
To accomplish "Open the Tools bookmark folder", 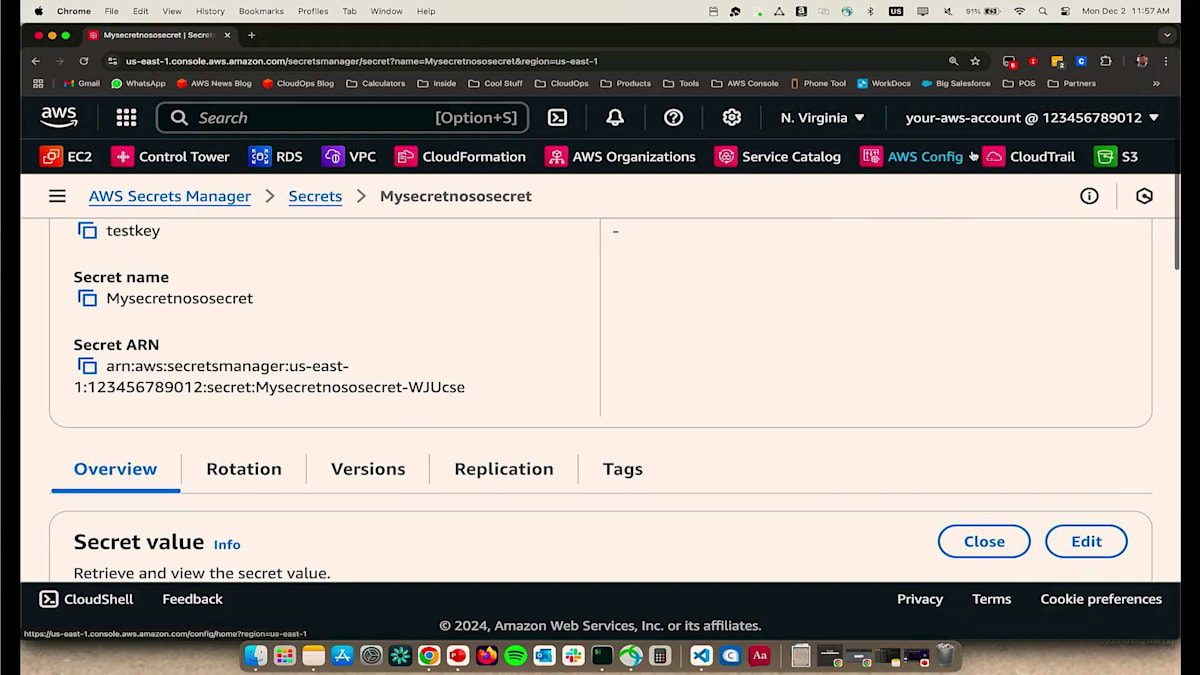I will [x=681, y=84].
